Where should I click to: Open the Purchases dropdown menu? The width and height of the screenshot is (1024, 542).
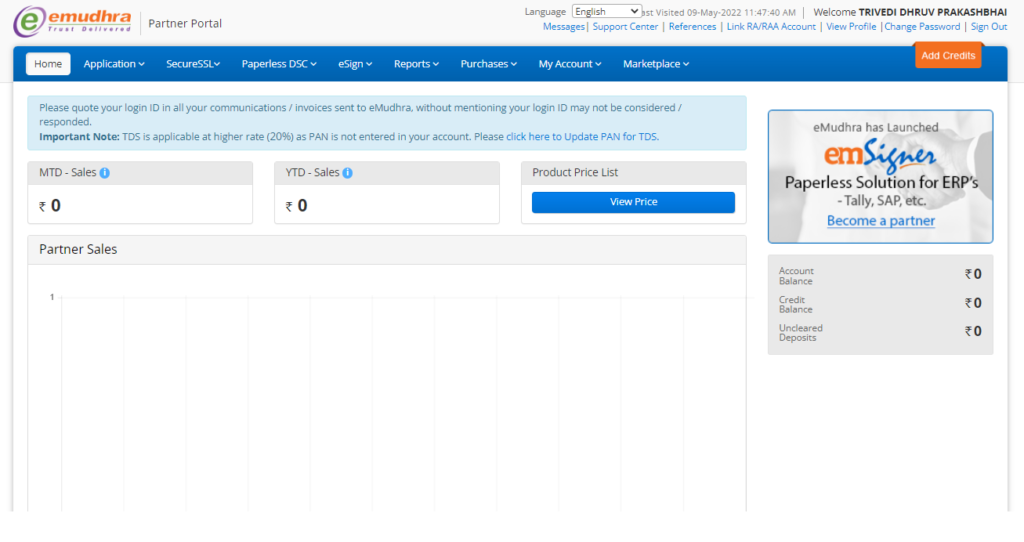point(488,64)
